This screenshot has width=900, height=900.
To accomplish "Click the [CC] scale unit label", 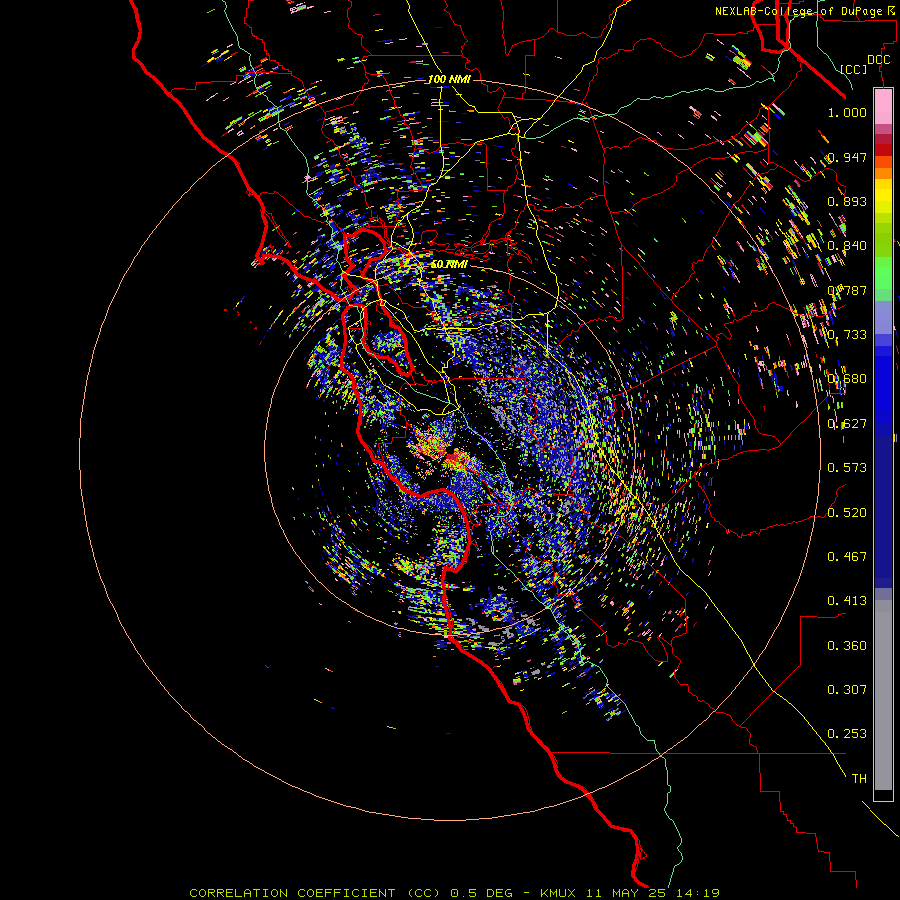I will [x=853, y=69].
